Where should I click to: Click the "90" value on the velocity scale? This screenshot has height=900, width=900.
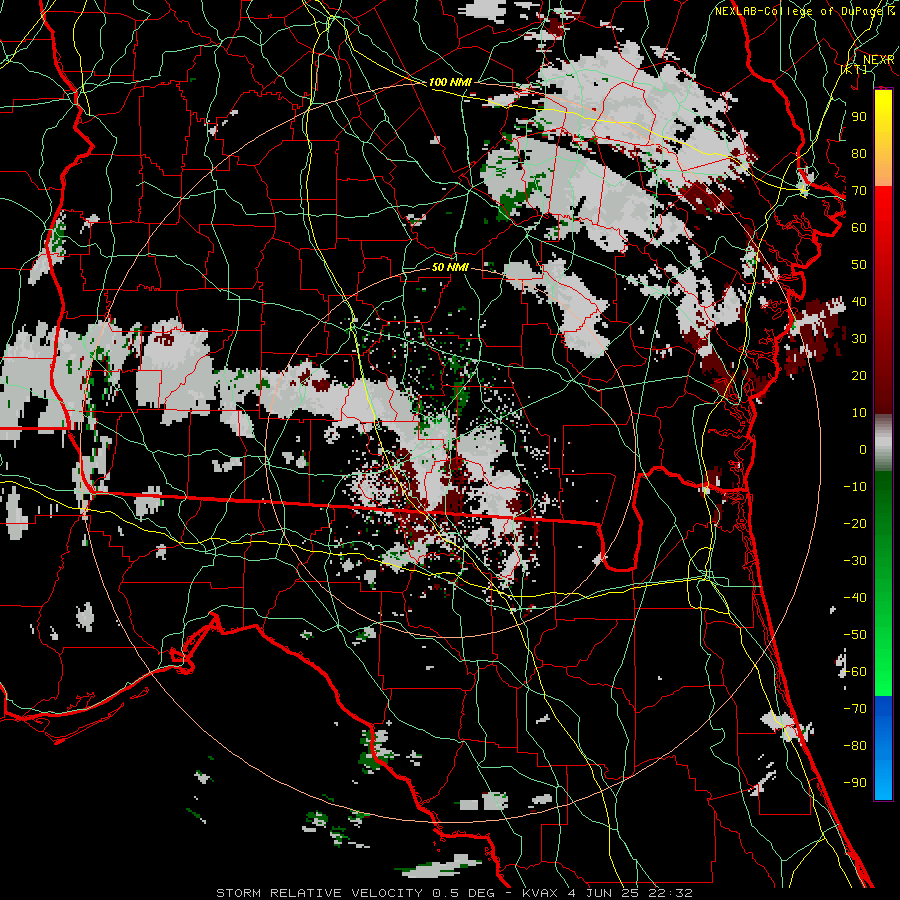[859, 117]
